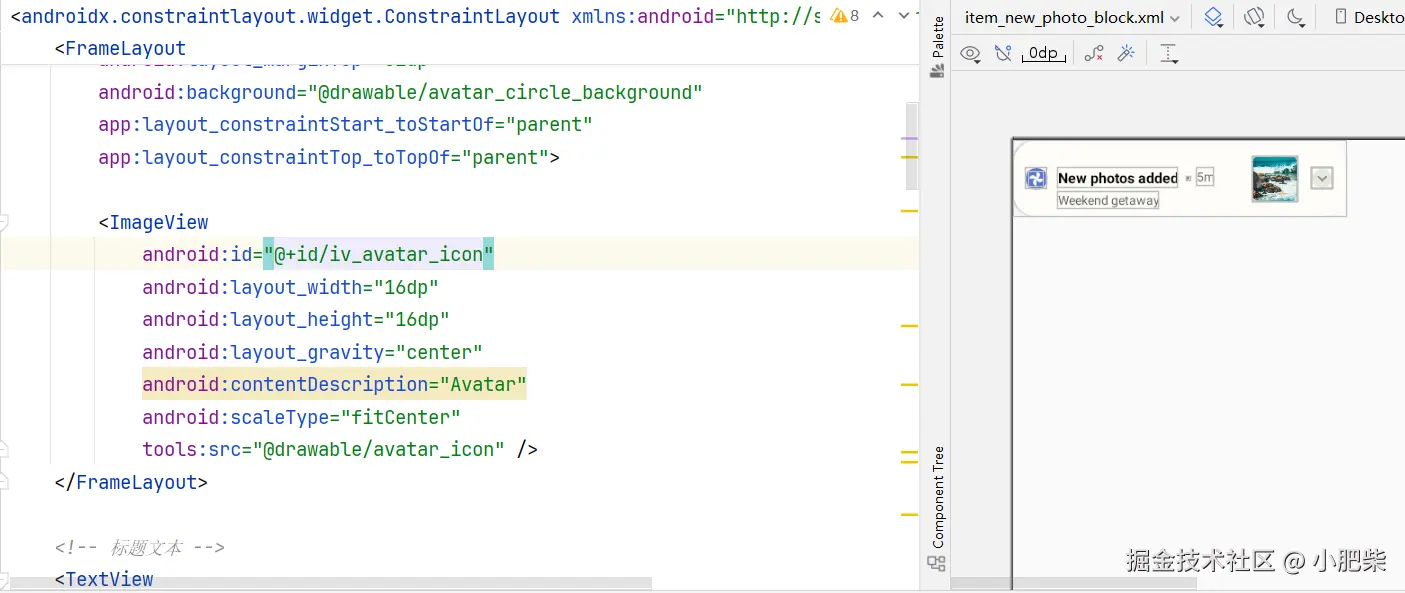Open the Desktop device selector

[x=1370, y=17]
